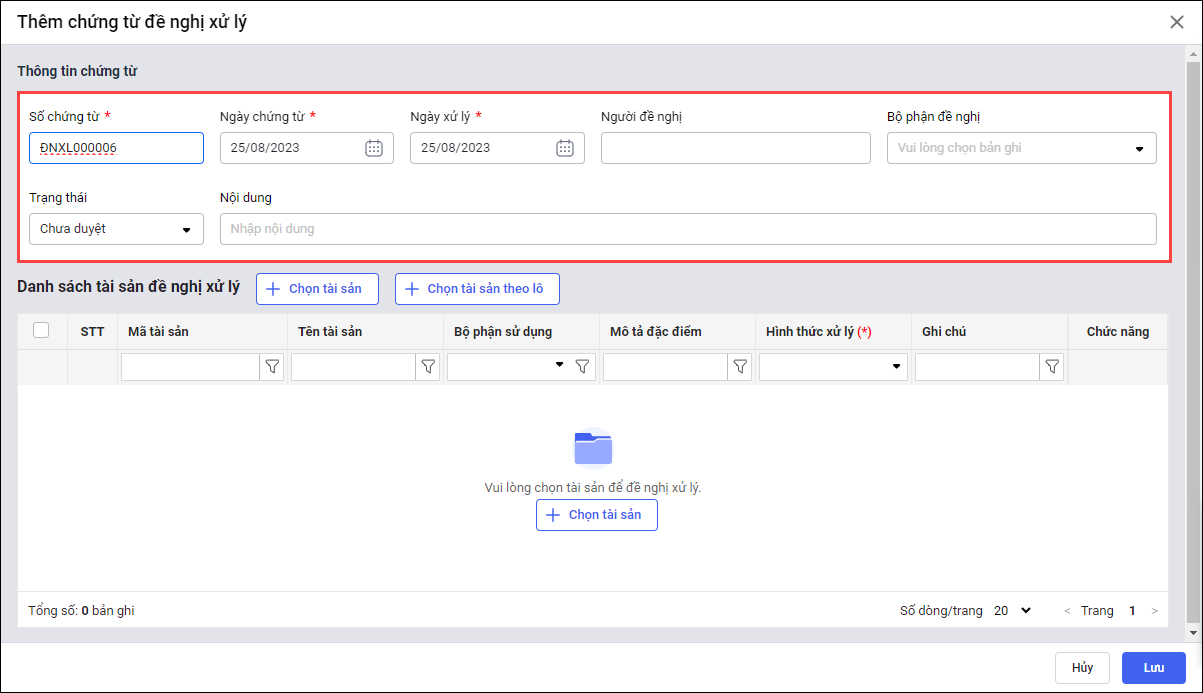Expand the Hình thức xử lý filter dropdown

(896, 367)
